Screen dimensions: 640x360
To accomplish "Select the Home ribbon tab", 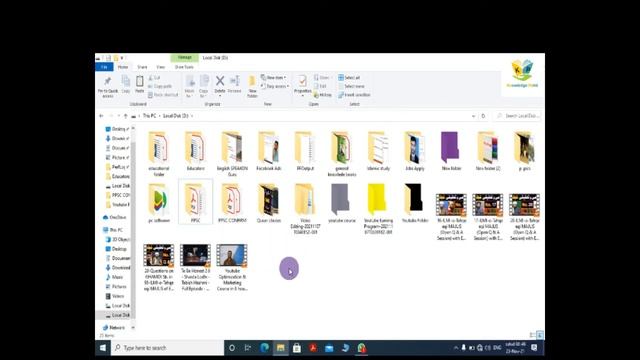I will tap(123, 67).
